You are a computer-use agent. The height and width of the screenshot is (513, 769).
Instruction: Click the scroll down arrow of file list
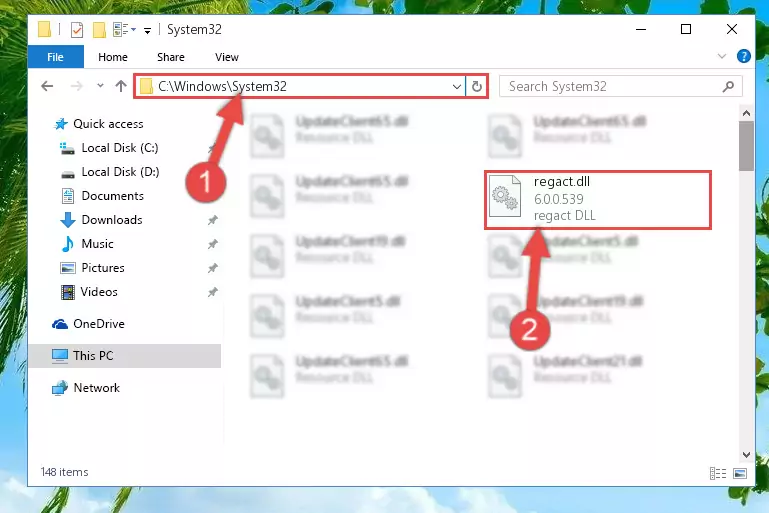[746, 455]
